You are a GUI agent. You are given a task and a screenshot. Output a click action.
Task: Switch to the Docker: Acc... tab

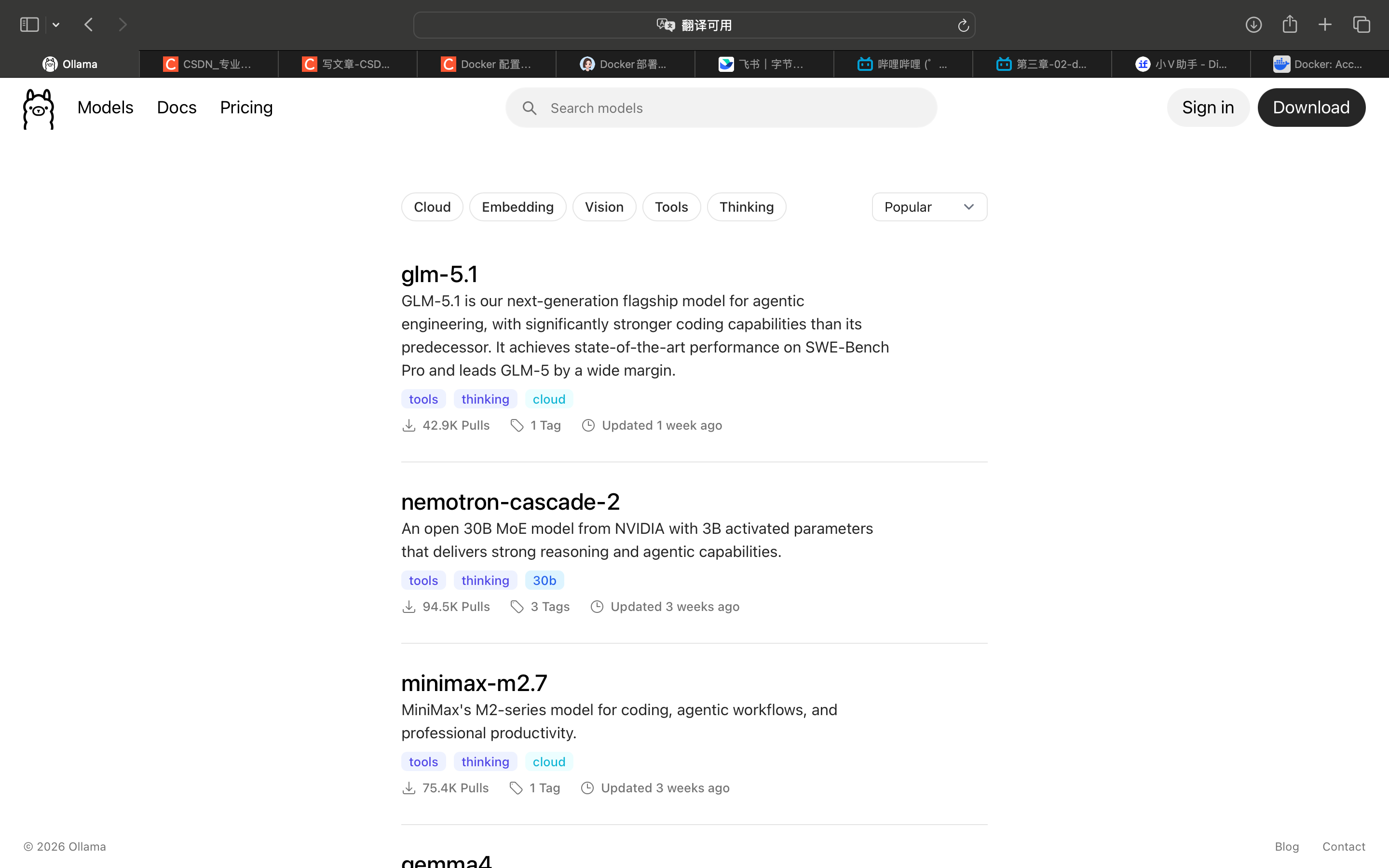(1319, 64)
